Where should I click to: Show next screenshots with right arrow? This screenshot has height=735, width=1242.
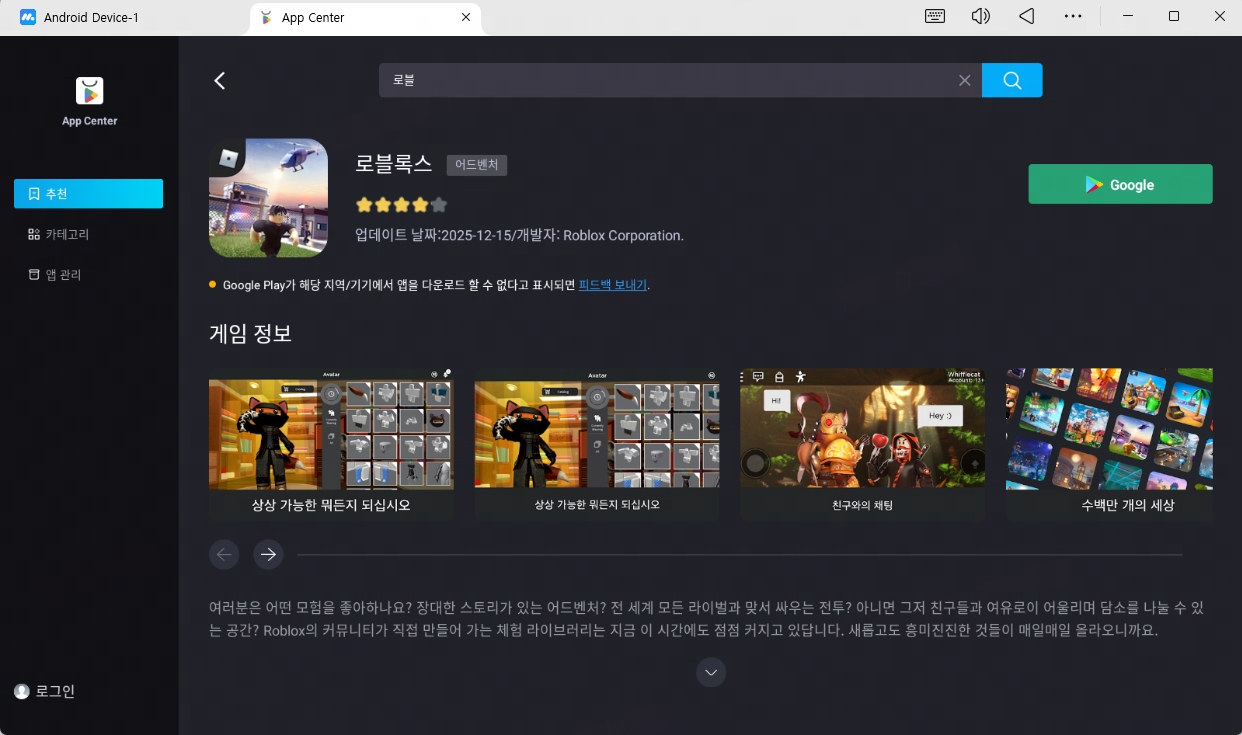point(268,554)
